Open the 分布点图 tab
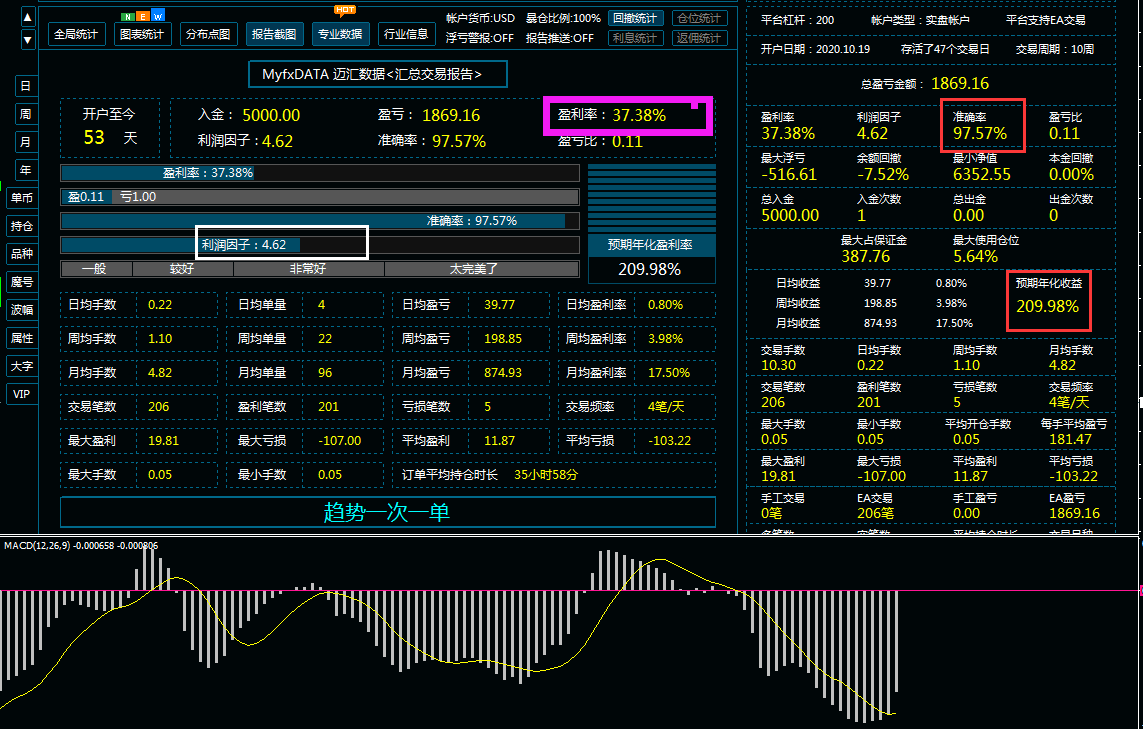This screenshot has height=729, width=1143. (x=208, y=34)
